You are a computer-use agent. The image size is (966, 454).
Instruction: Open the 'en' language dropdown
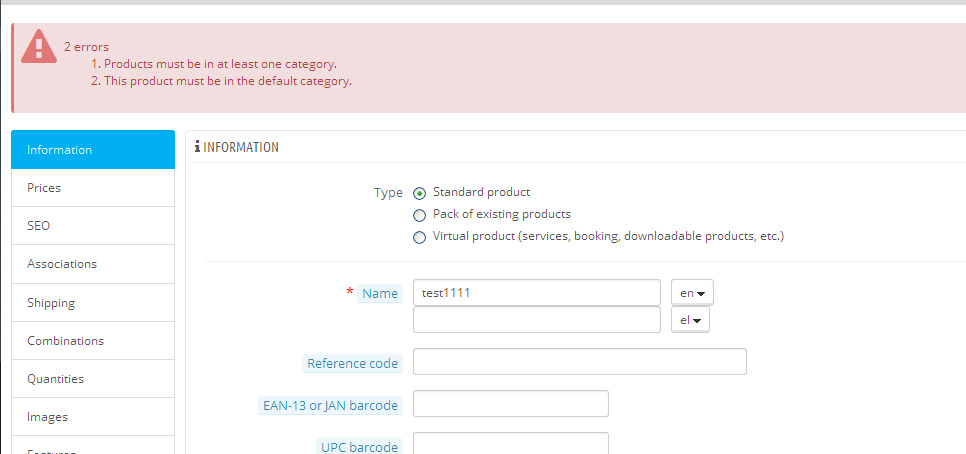691,293
